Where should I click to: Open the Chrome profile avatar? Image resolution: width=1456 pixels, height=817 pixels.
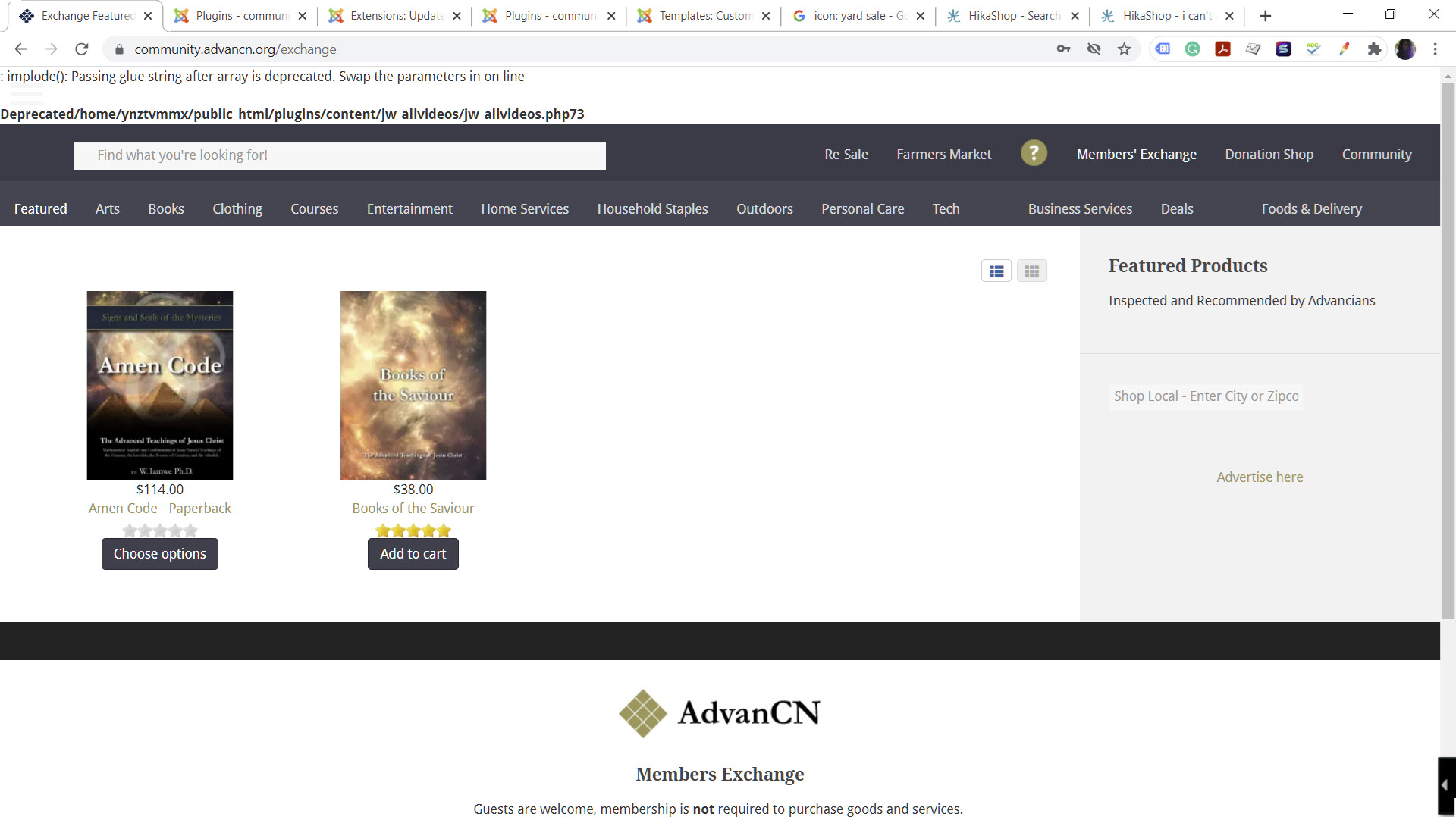[1405, 49]
